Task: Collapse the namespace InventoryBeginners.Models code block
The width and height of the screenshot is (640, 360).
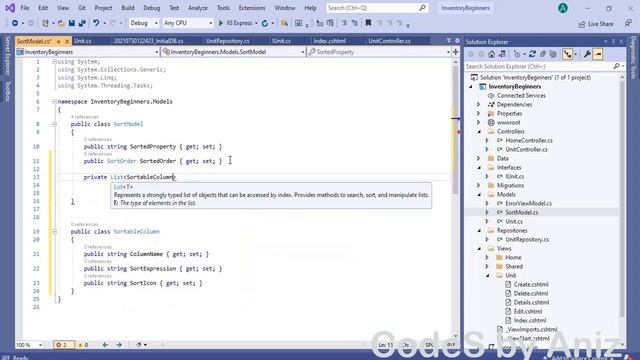Action: [x=54, y=102]
